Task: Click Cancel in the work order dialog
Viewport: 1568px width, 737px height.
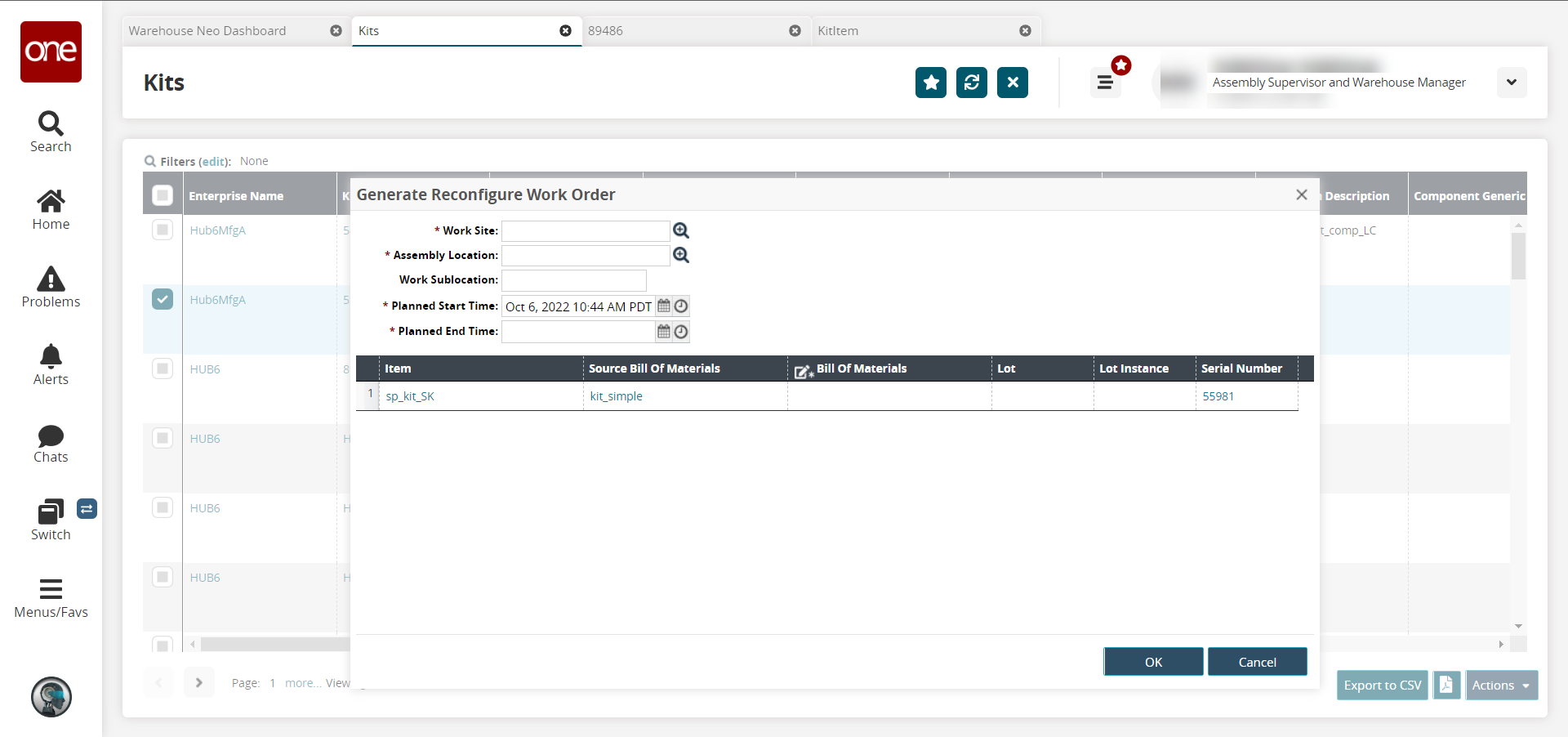Action: click(1258, 662)
